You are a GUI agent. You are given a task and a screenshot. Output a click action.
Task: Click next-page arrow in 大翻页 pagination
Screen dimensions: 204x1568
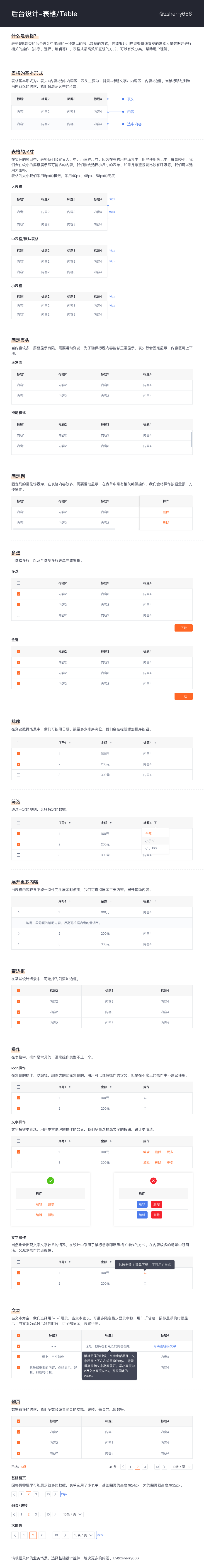tap(65, 1535)
